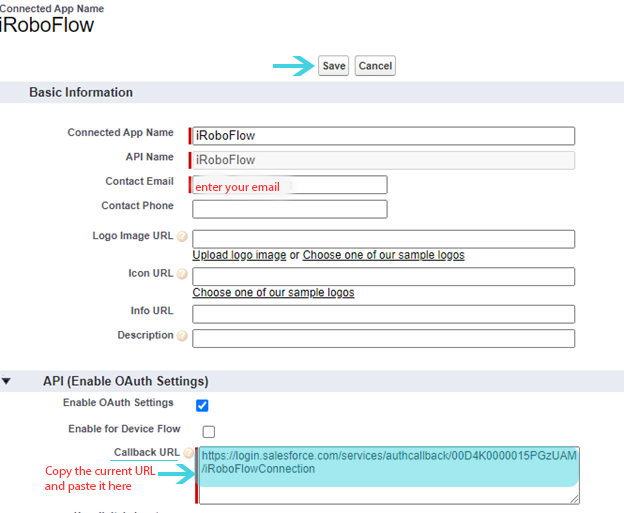Click into the Contact Email field

tap(289, 185)
